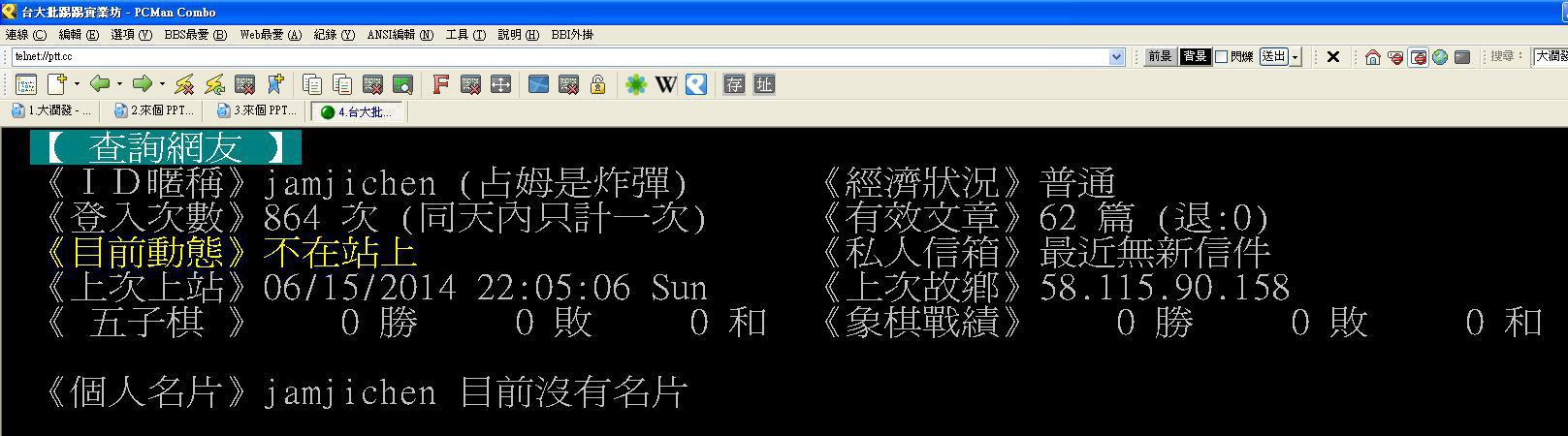Select tab 4.台大批
1568x436 pixels.
[357, 111]
